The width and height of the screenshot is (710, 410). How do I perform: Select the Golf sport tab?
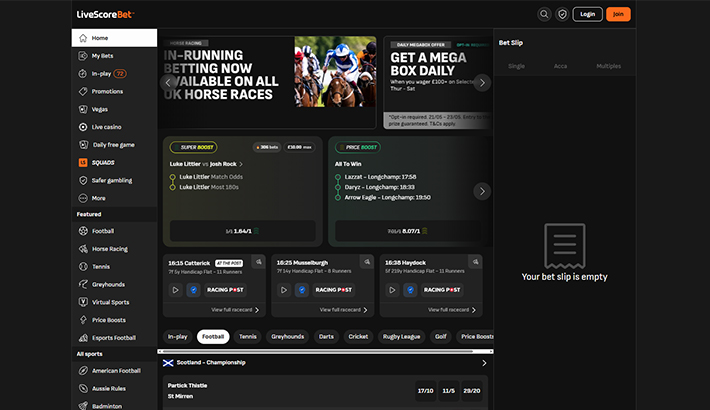pyautogui.click(x=441, y=337)
